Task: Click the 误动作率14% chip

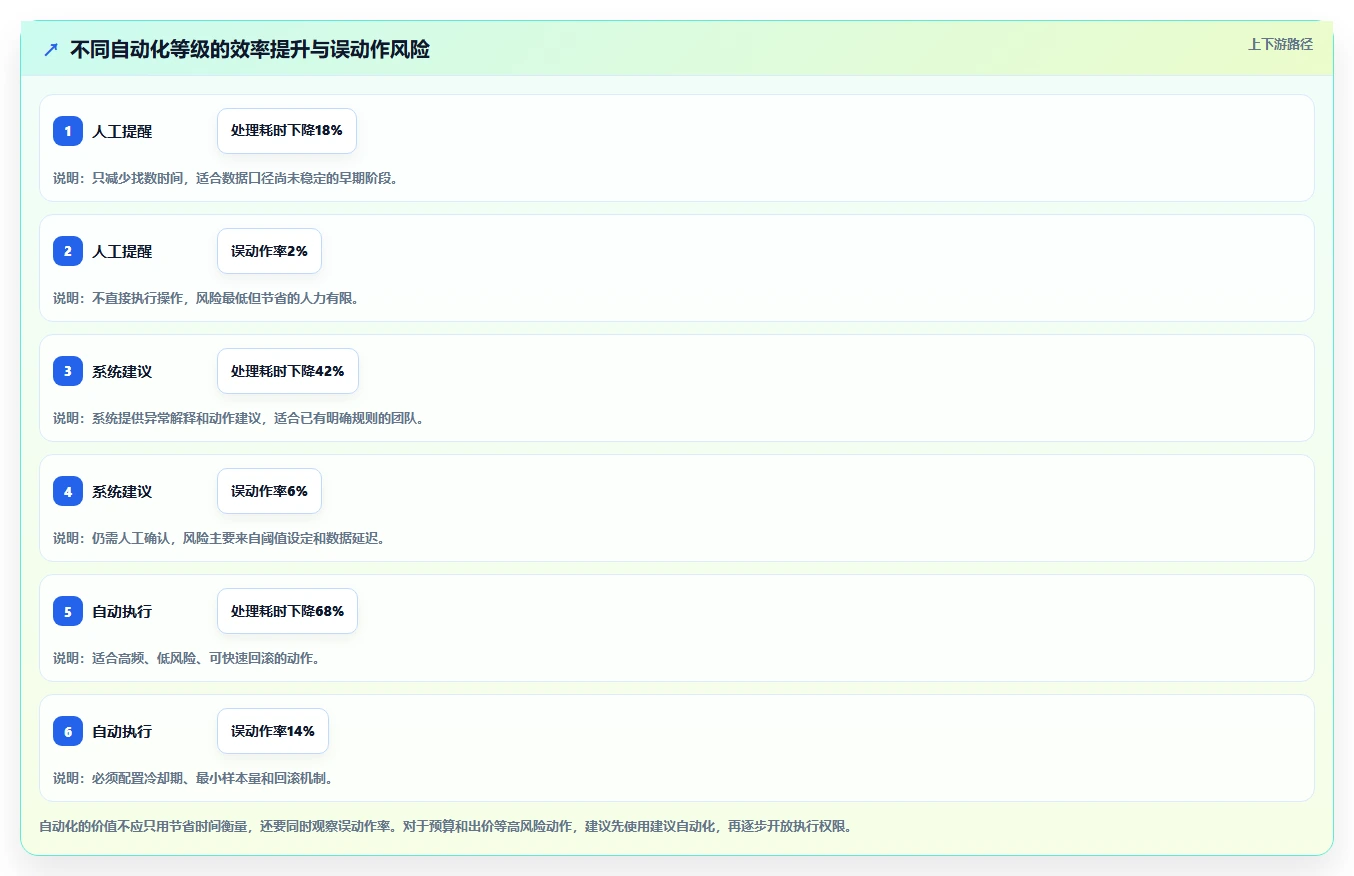Action: pos(273,731)
